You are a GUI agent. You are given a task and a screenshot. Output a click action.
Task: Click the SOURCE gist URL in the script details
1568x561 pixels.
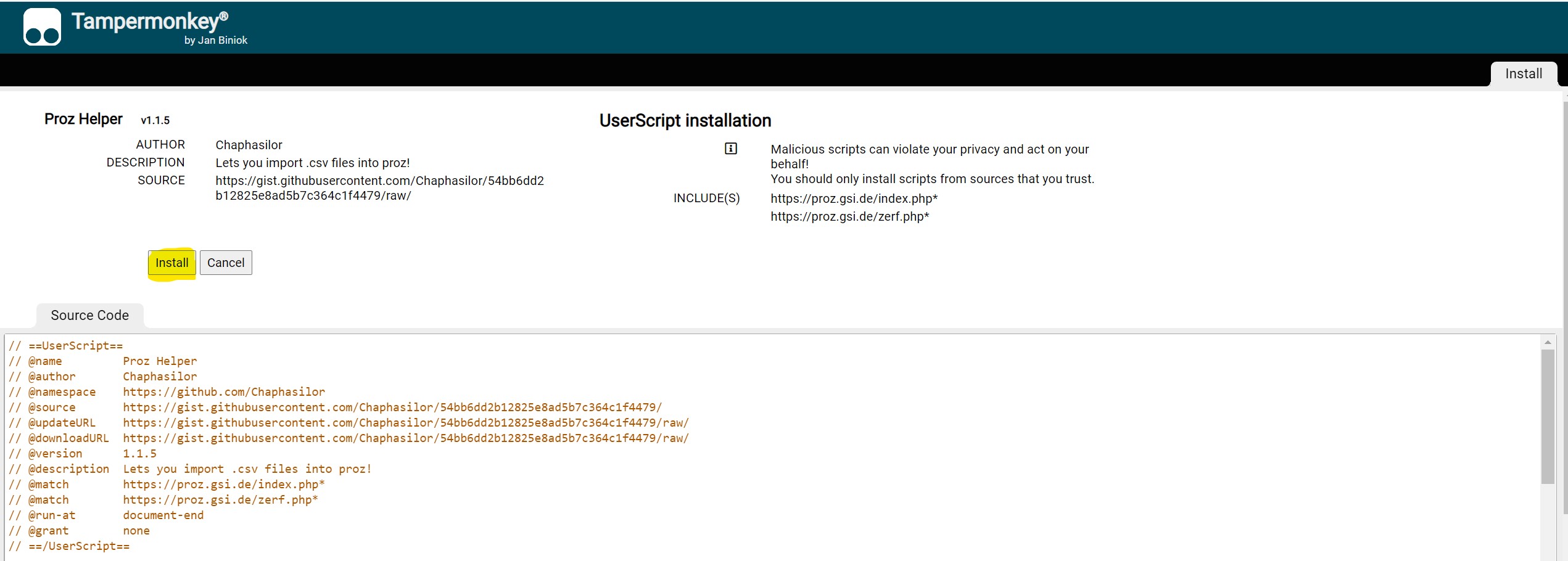coord(379,188)
